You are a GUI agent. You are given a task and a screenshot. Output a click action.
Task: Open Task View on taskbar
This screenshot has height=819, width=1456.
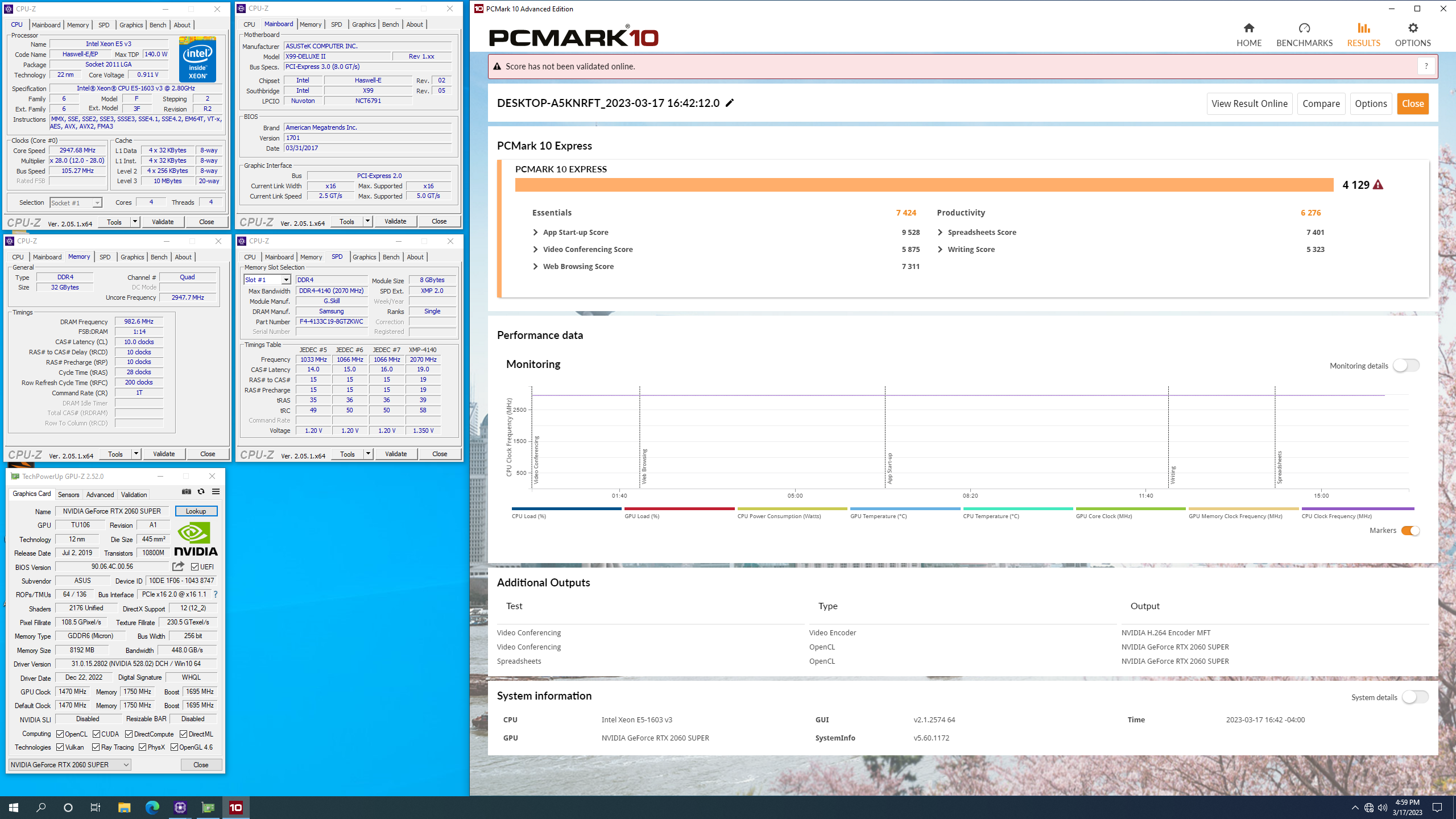(96, 808)
